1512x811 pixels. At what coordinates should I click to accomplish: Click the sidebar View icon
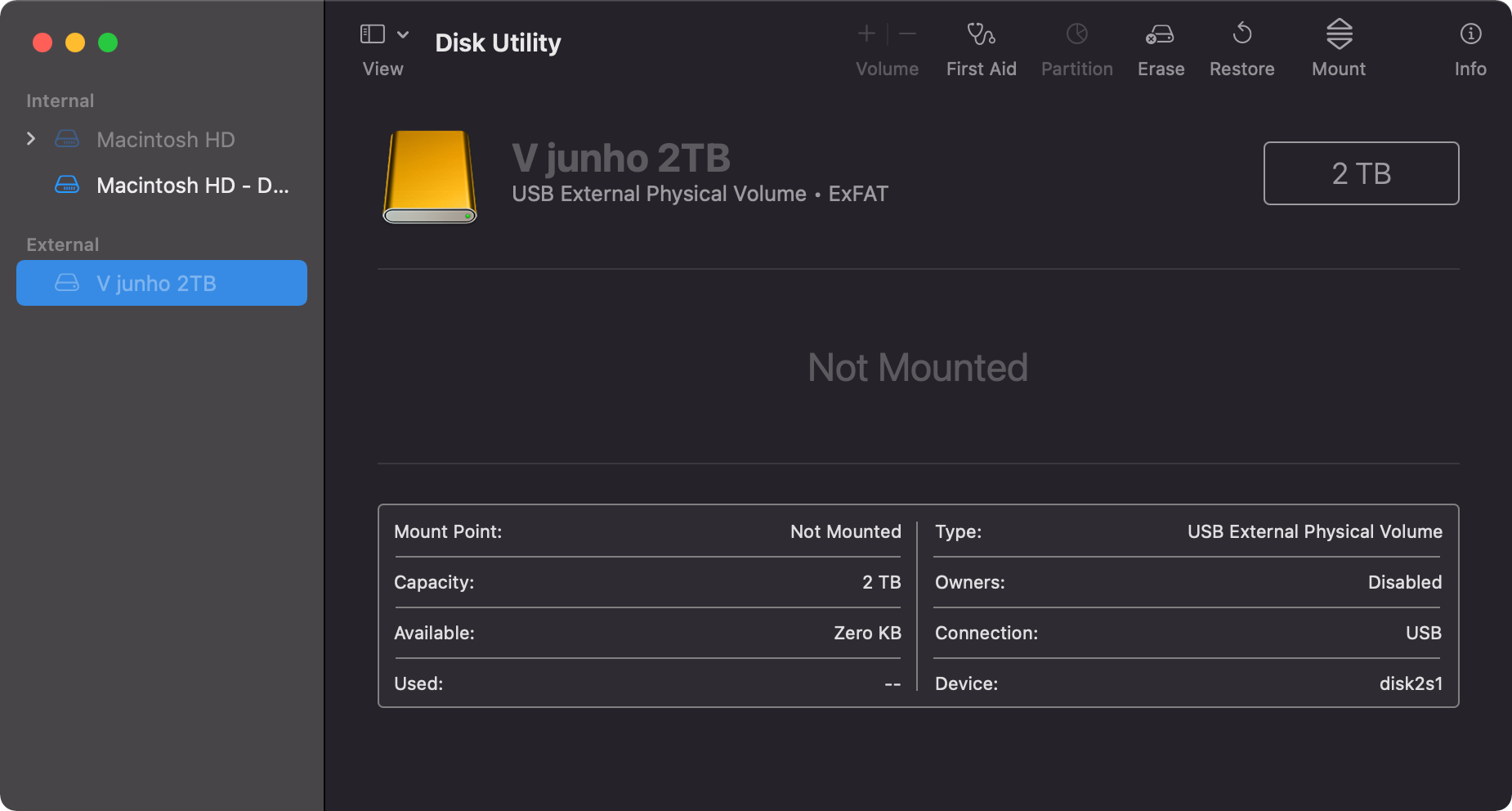click(373, 34)
